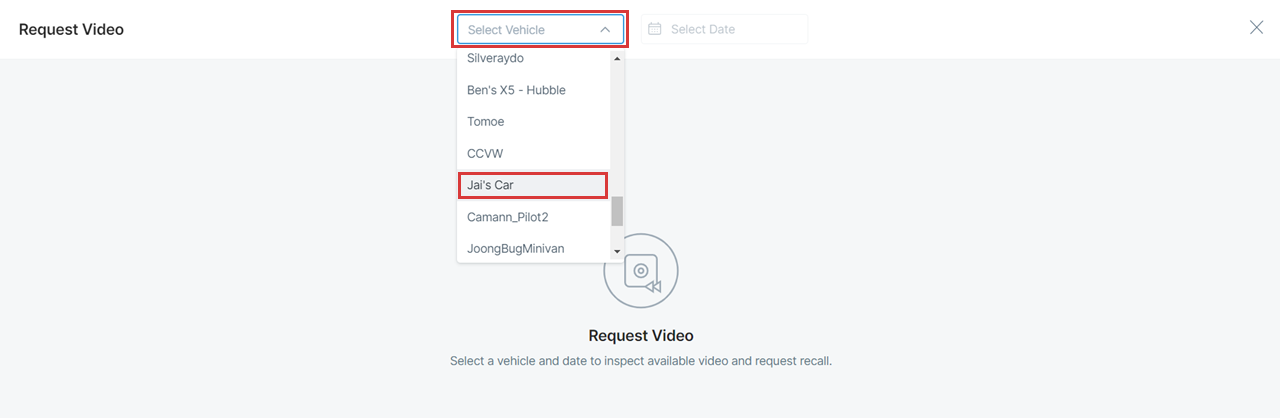The image size is (1280, 418).
Task: Click the calendar icon in date field
Action: [655, 29]
